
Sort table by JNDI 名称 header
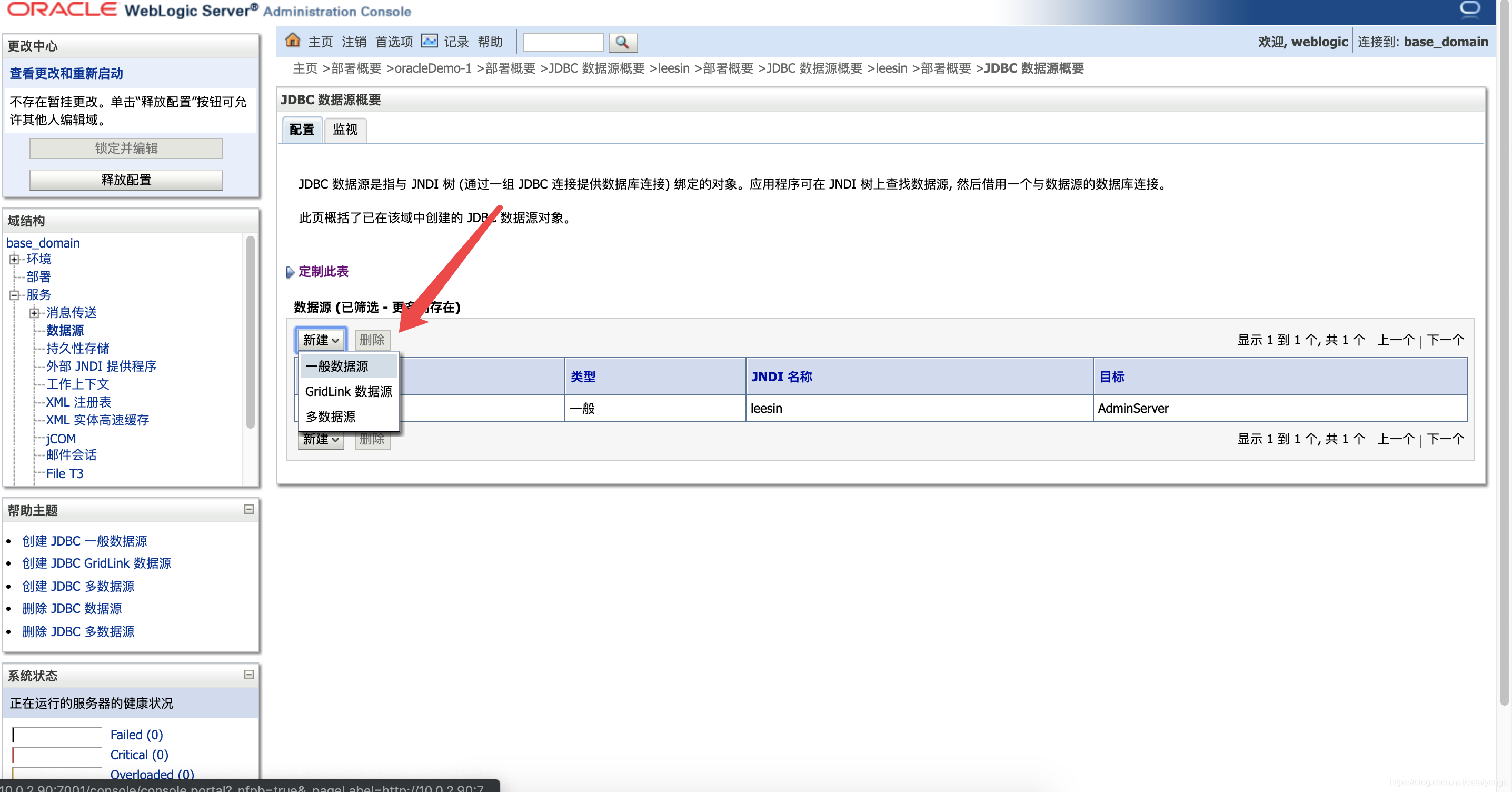click(781, 377)
